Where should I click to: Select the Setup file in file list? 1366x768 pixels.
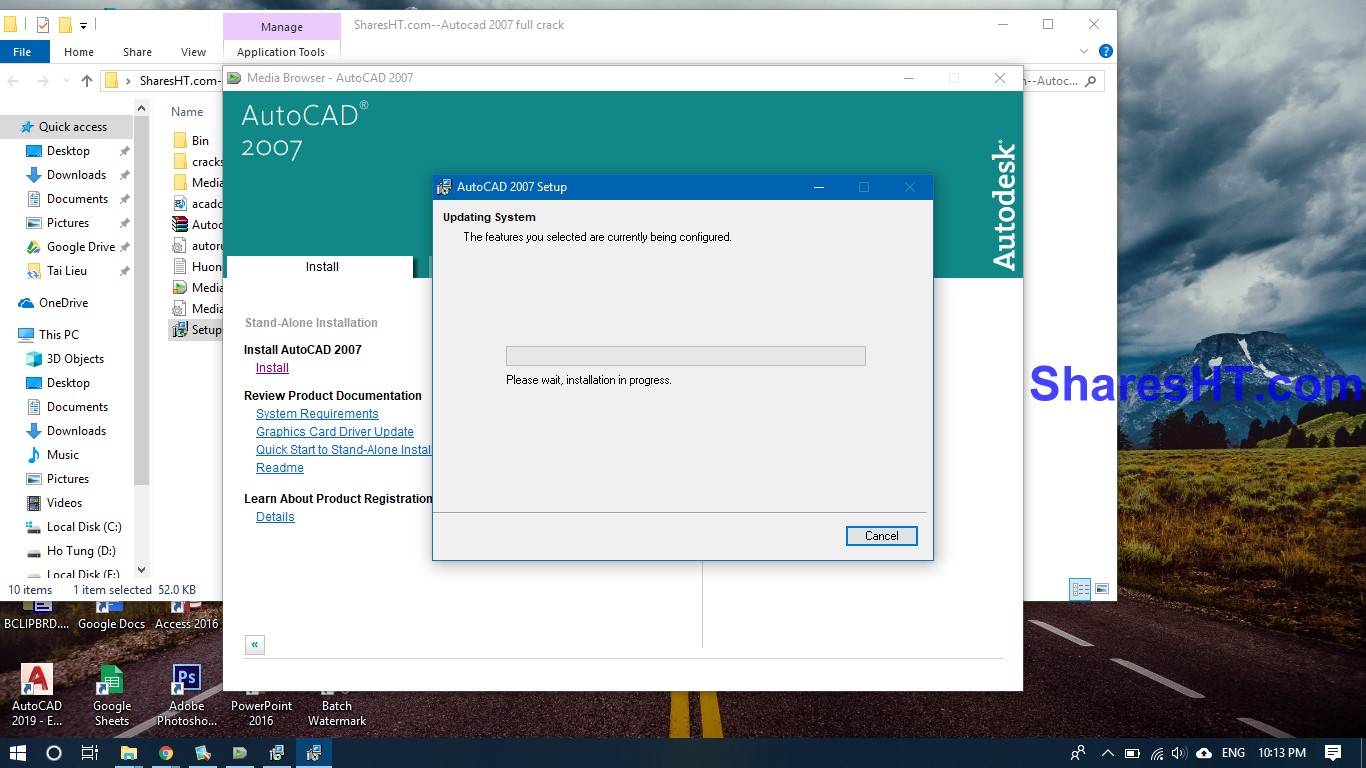click(196, 330)
